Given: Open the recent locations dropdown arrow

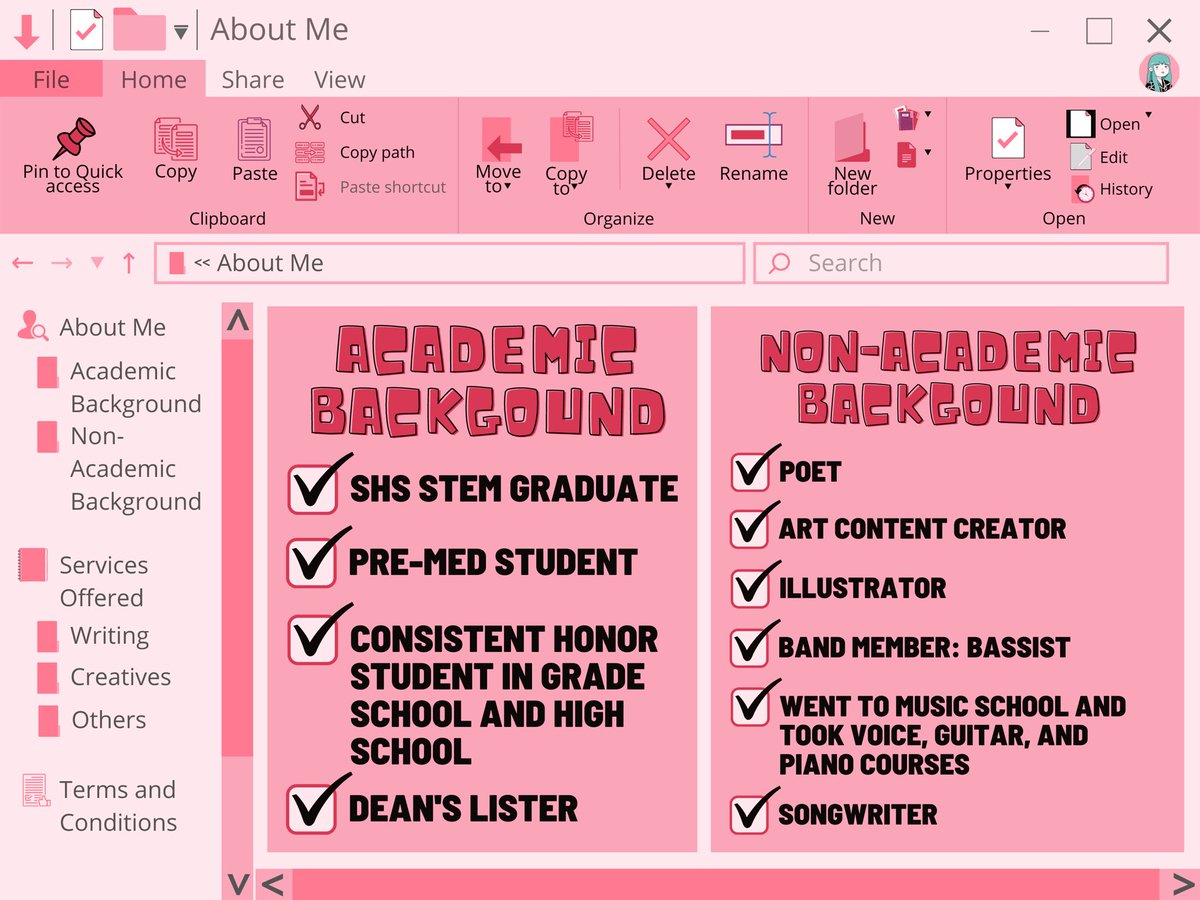Looking at the screenshot, I should point(97,263).
